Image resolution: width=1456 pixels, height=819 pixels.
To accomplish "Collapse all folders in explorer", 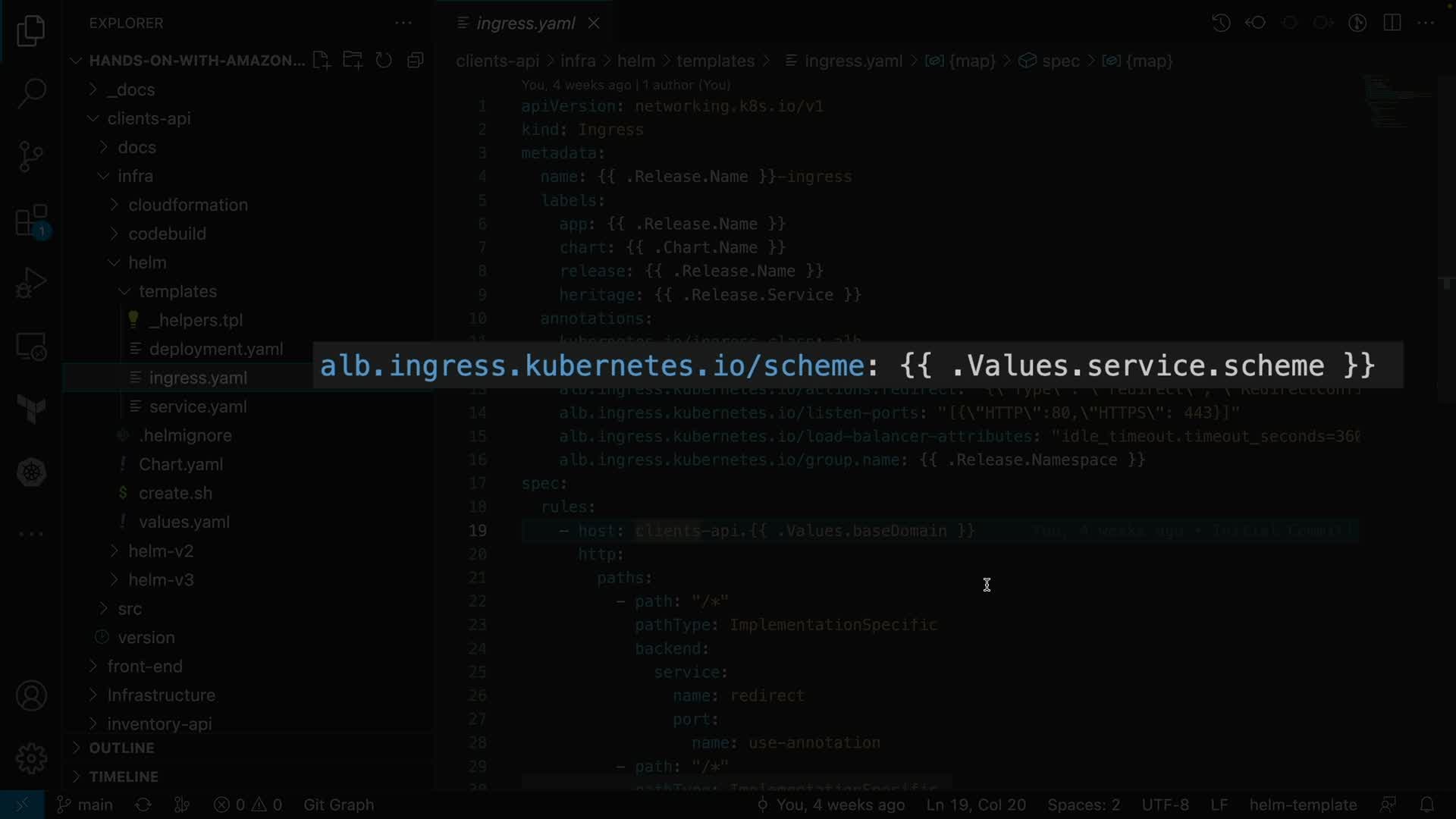I will tap(415, 61).
